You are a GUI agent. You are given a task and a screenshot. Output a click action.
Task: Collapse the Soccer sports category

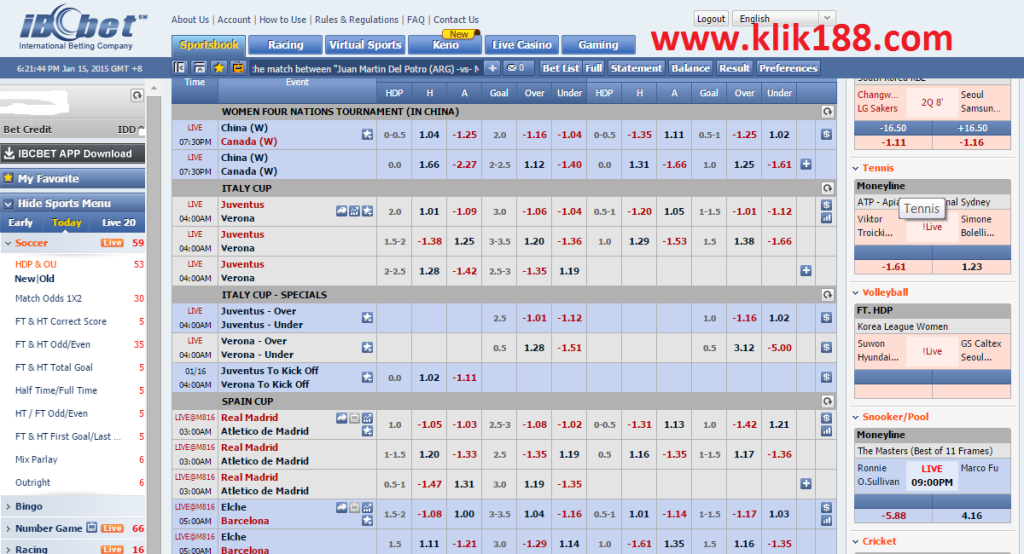[8, 243]
